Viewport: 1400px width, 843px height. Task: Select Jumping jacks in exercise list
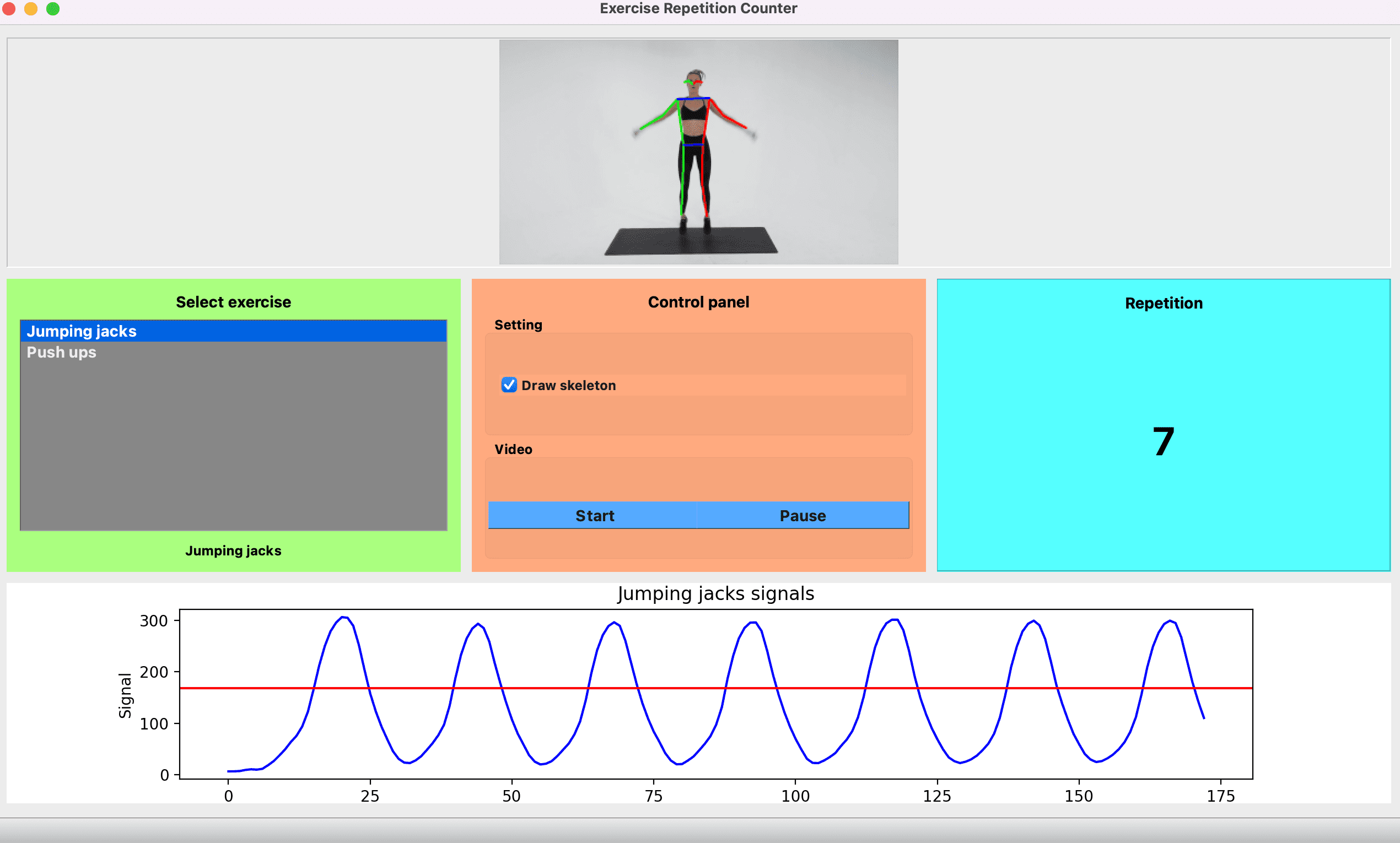pyautogui.click(x=82, y=331)
